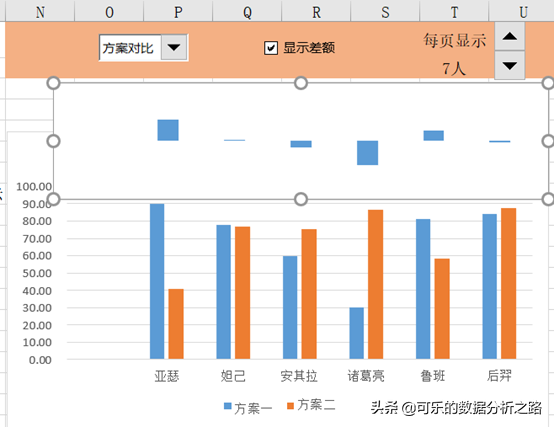This screenshot has width=554, height=427.
Task: Click the 30.00 axis value
Action: click(x=37, y=308)
